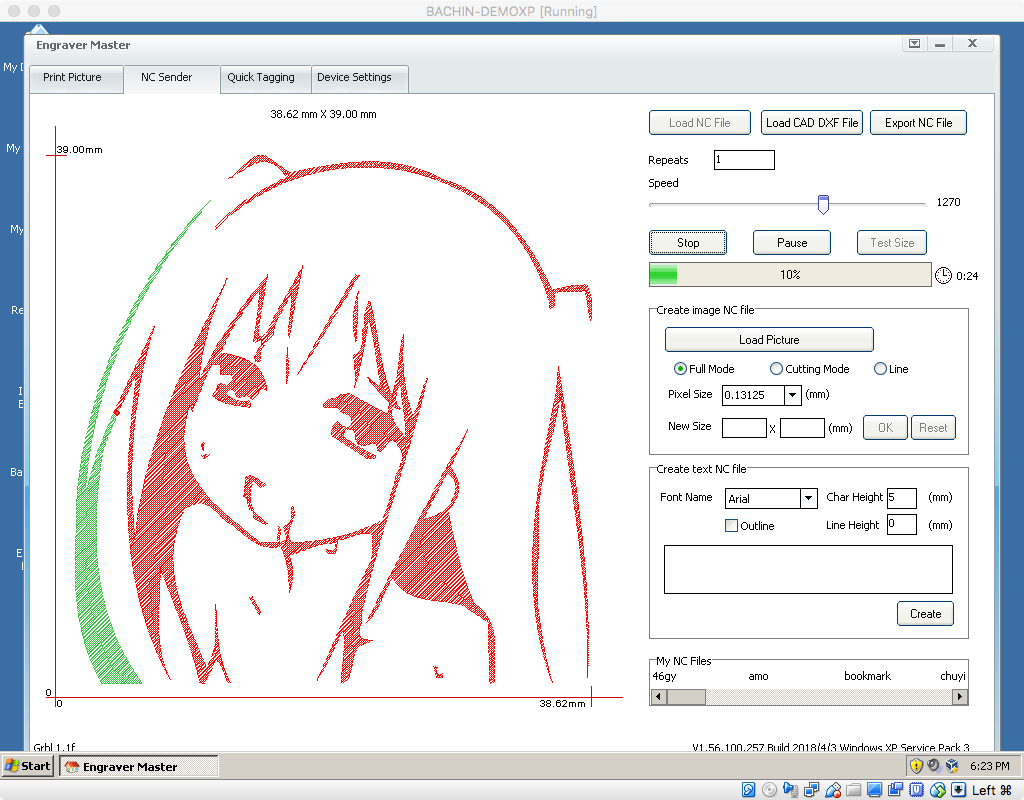The height and width of the screenshot is (800, 1024).
Task: Stop the engraving job
Action: [688, 243]
